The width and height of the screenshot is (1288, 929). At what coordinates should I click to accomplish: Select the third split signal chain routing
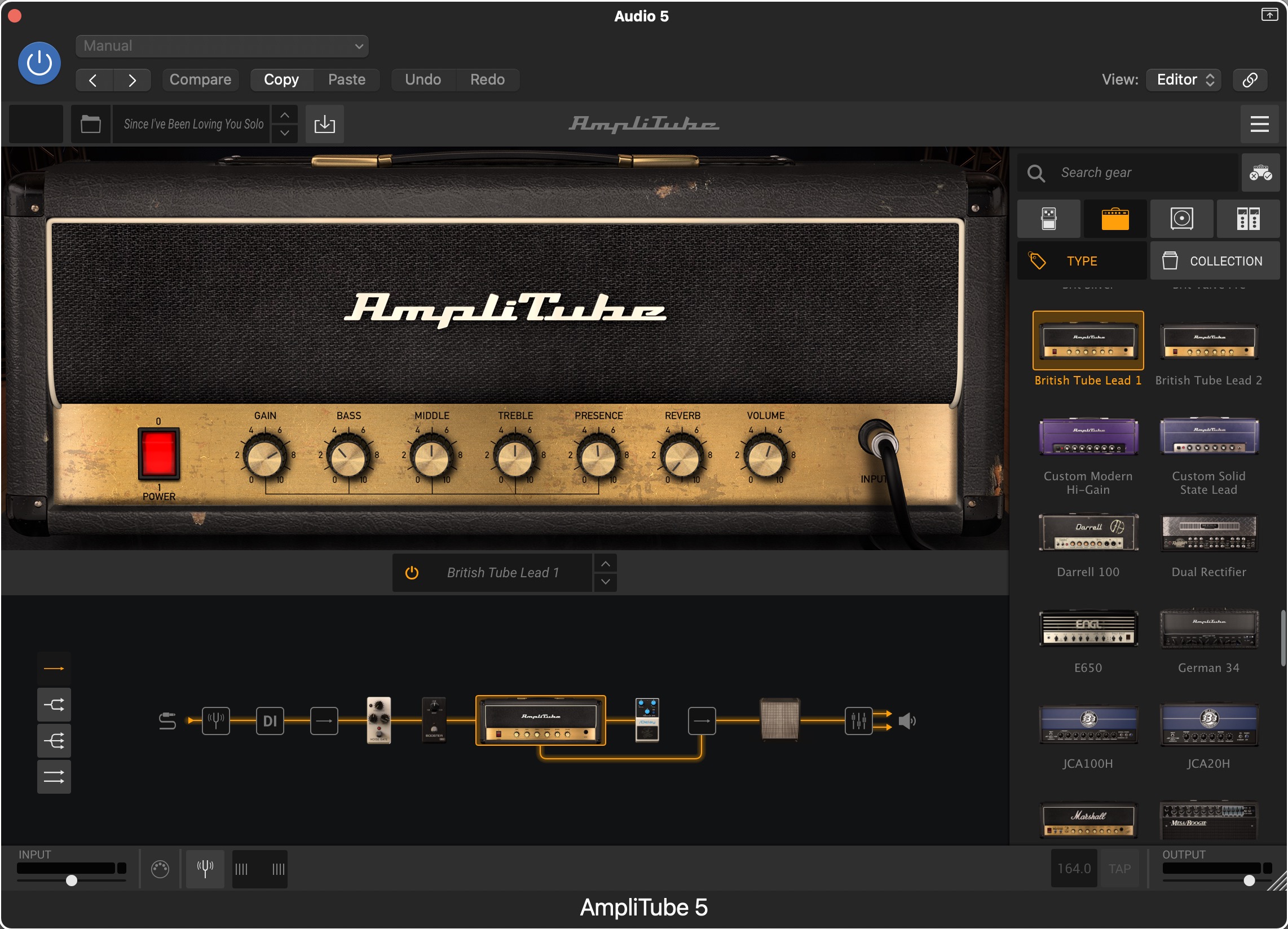pyautogui.click(x=54, y=741)
